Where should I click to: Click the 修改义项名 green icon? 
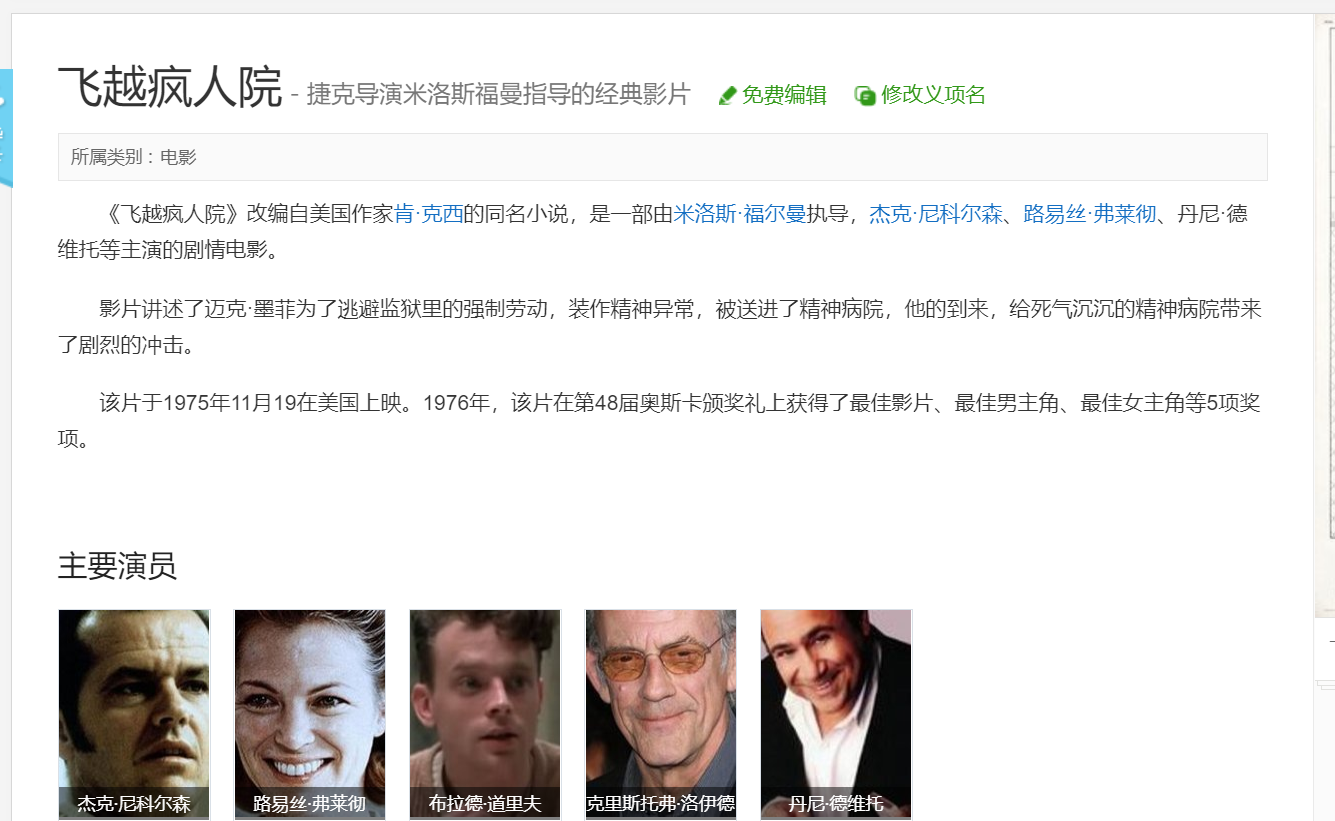tap(865, 95)
